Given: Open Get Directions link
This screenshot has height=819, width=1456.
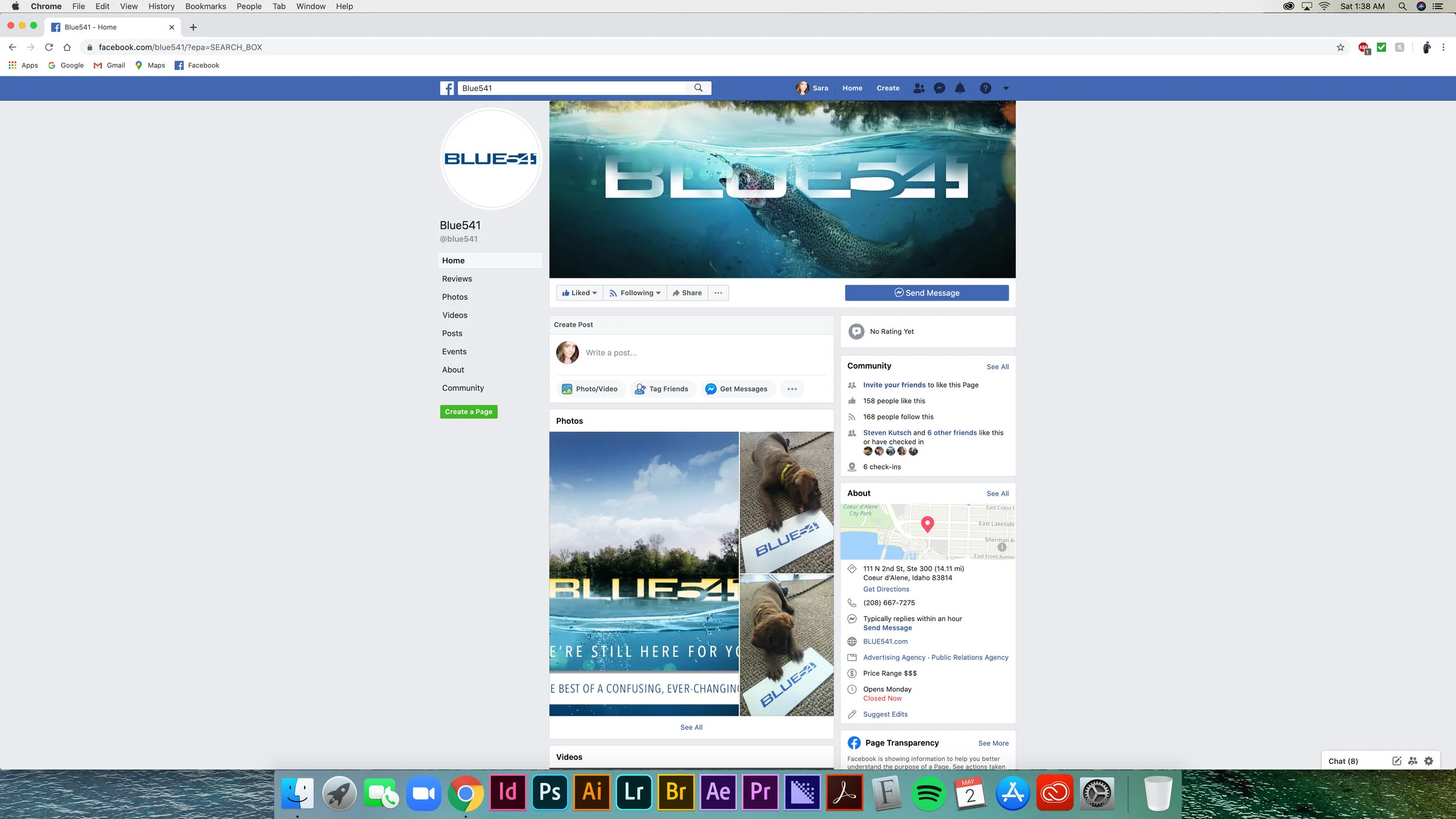Looking at the screenshot, I should [886, 589].
